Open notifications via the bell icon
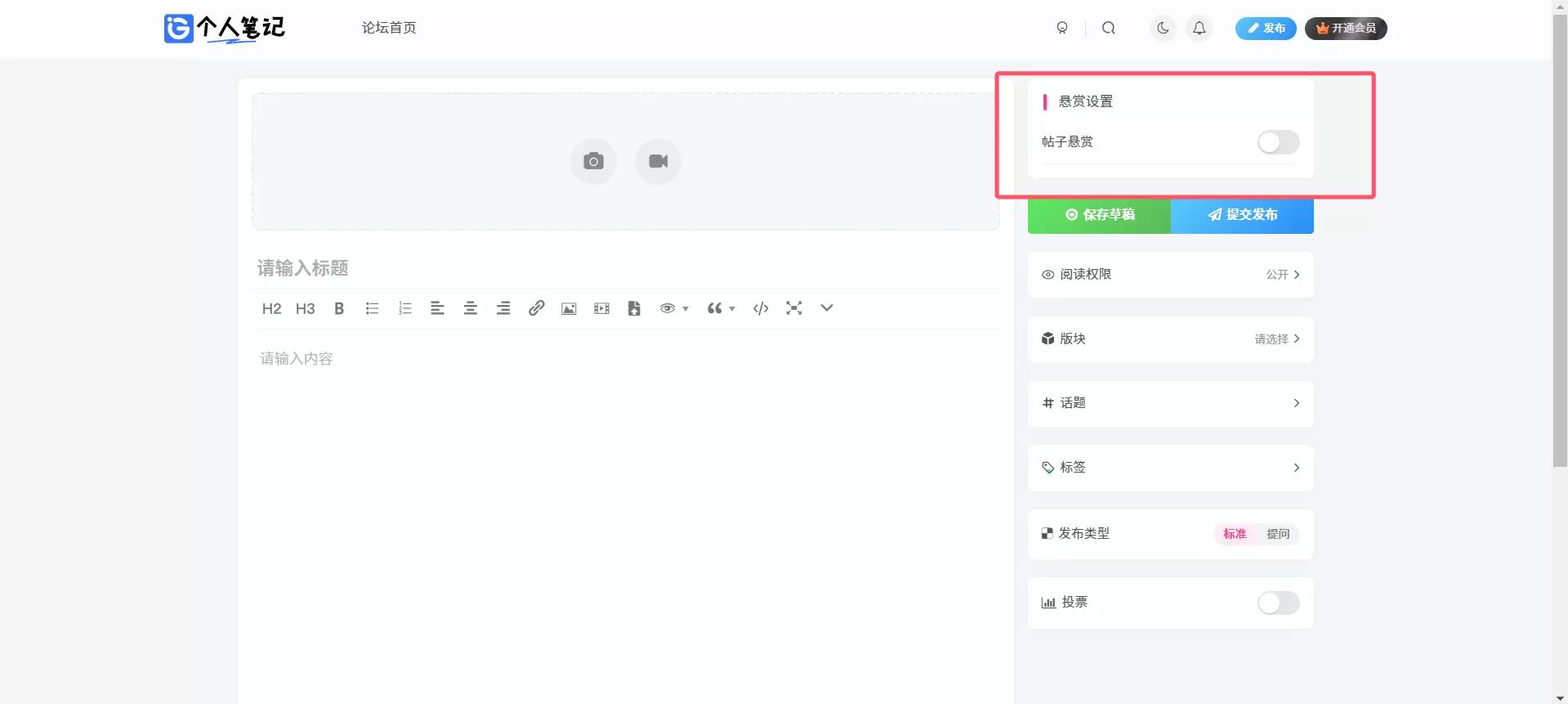This screenshot has height=704, width=1568. click(1199, 28)
